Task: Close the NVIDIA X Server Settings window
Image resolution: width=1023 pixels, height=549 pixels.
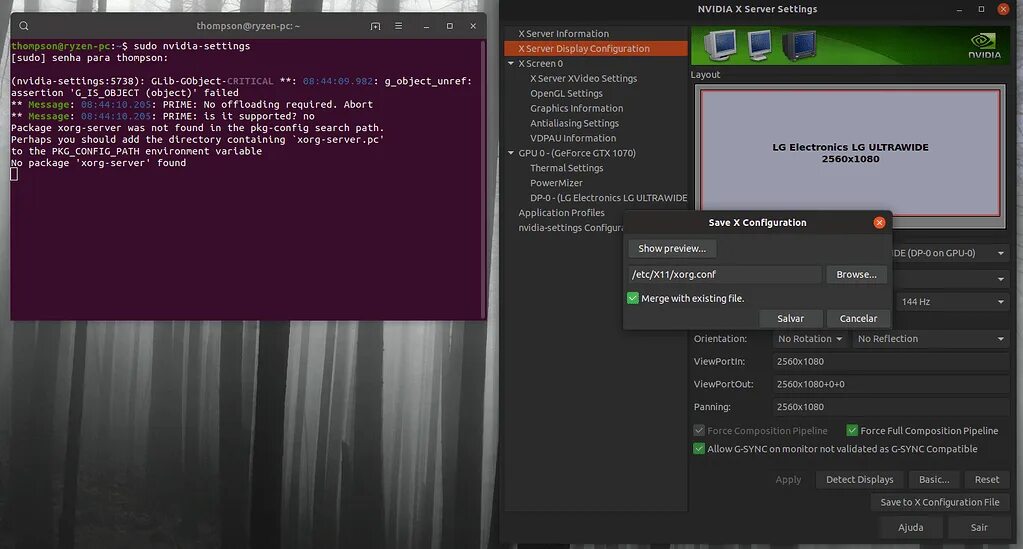Action: 1003,8
